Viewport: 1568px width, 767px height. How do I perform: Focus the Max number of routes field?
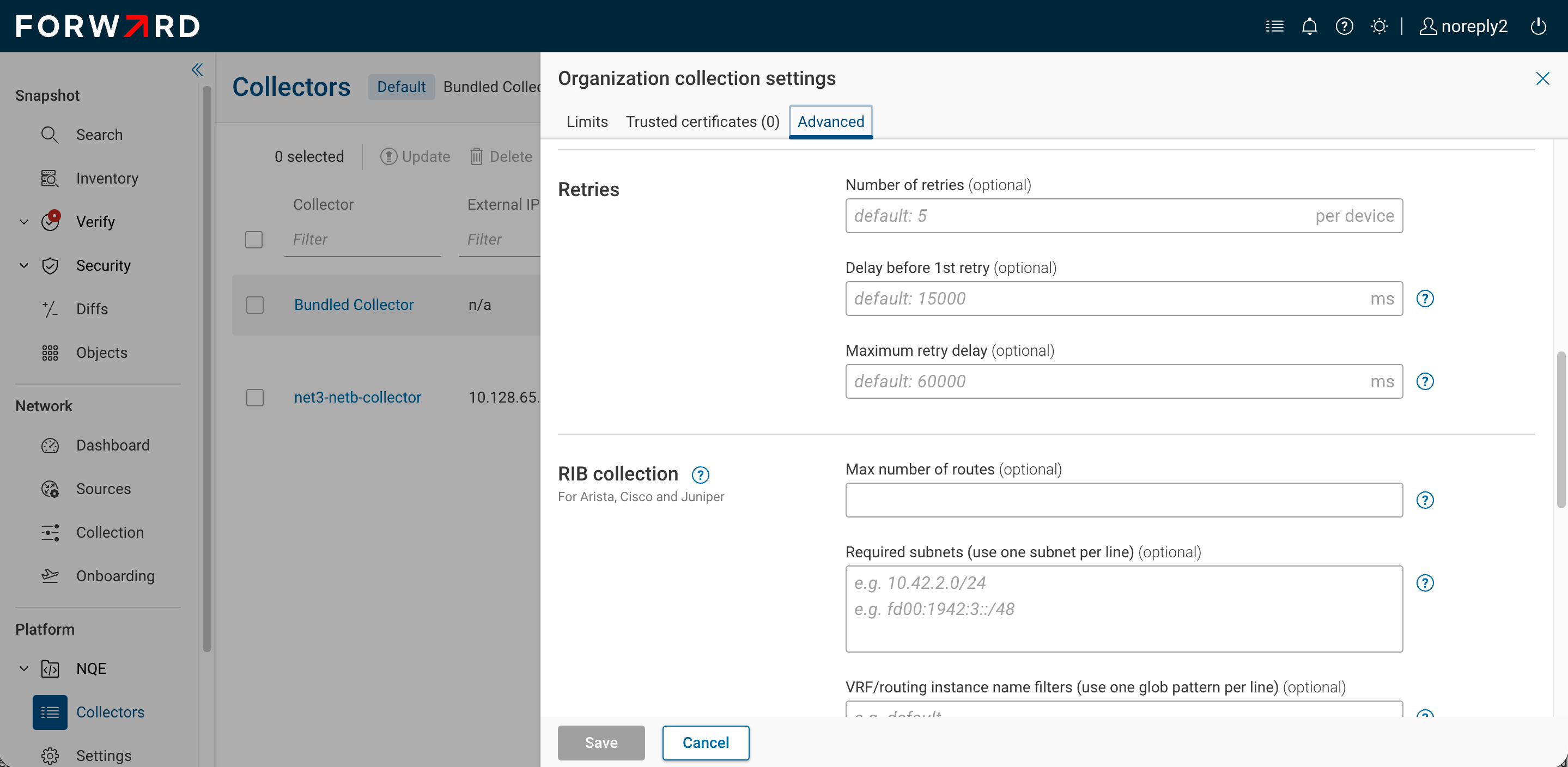click(1123, 500)
